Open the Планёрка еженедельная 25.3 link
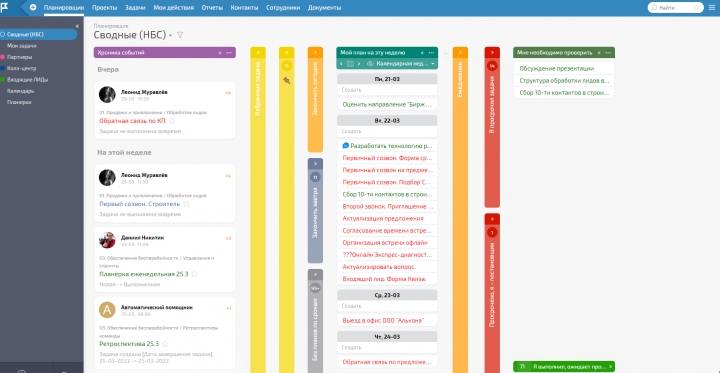This screenshot has width=720, height=373. (x=144, y=274)
